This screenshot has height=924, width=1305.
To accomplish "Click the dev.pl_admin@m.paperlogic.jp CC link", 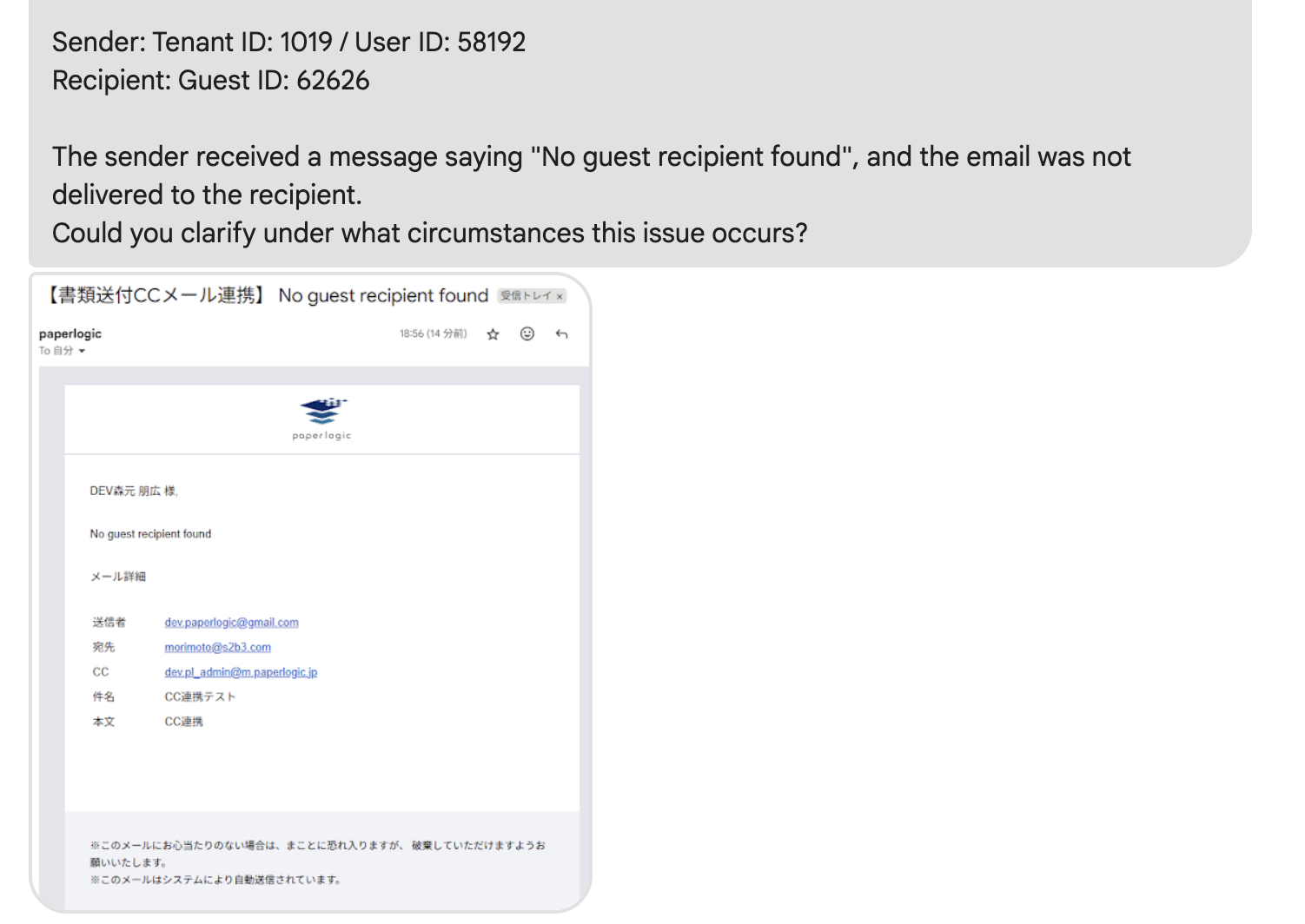I will click(x=241, y=672).
